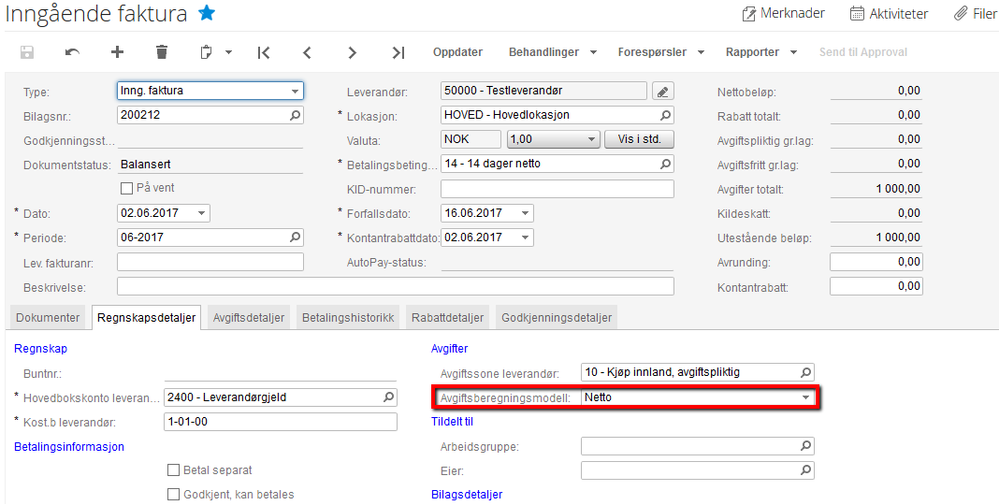Add a new invoice with the plus icon
This screenshot has width=999, height=504.
(x=117, y=52)
